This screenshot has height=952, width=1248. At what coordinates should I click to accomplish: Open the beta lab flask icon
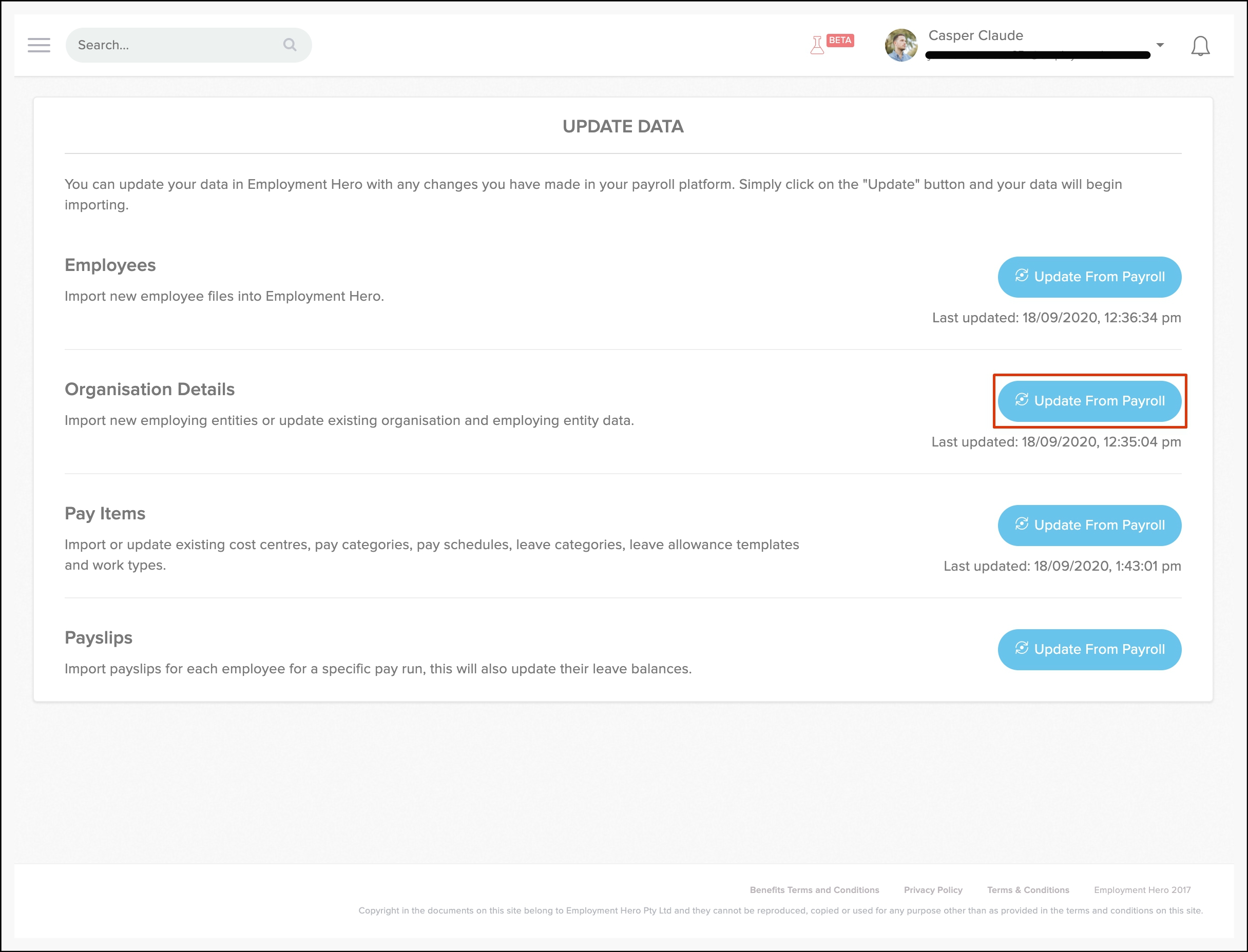pos(817,45)
